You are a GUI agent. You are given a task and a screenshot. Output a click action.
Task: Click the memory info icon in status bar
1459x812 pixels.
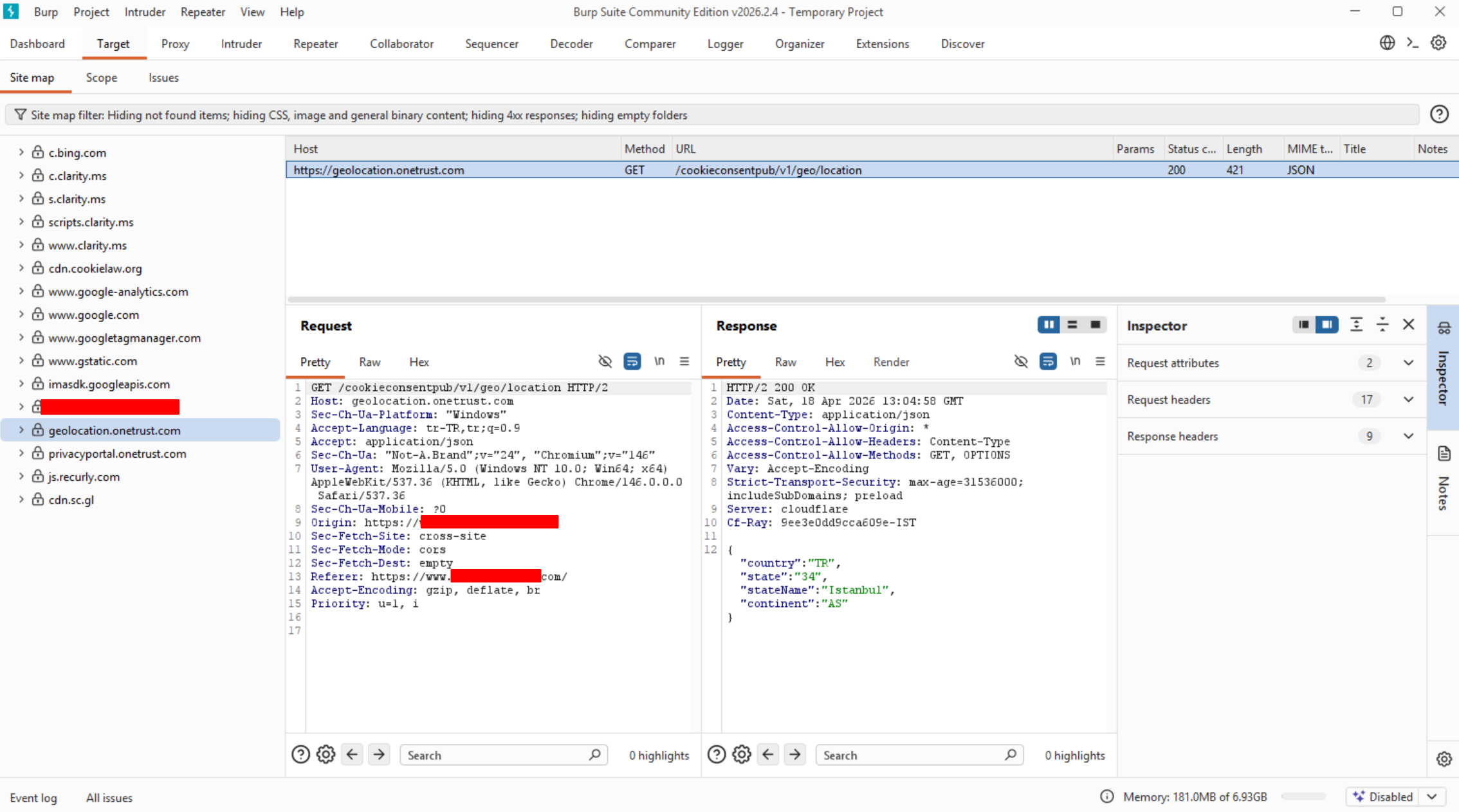point(1106,797)
